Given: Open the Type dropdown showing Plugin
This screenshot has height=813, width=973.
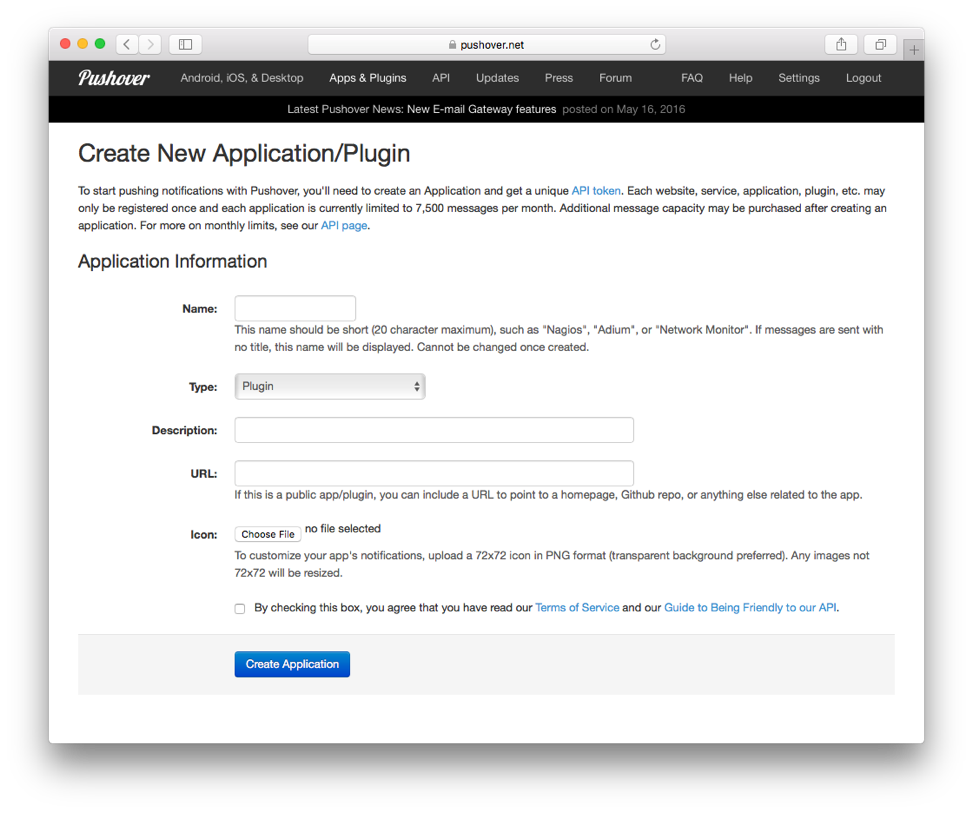Looking at the screenshot, I should (x=330, y=386).
